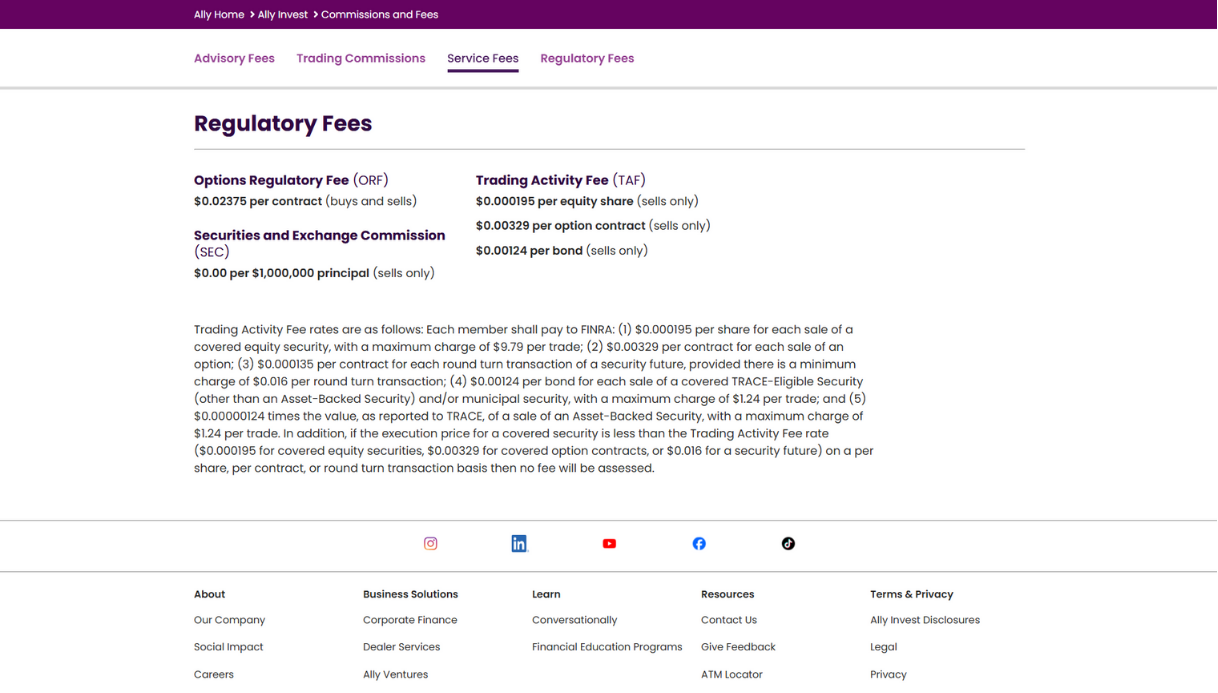Click the Learn footer heading

point(546,594)
